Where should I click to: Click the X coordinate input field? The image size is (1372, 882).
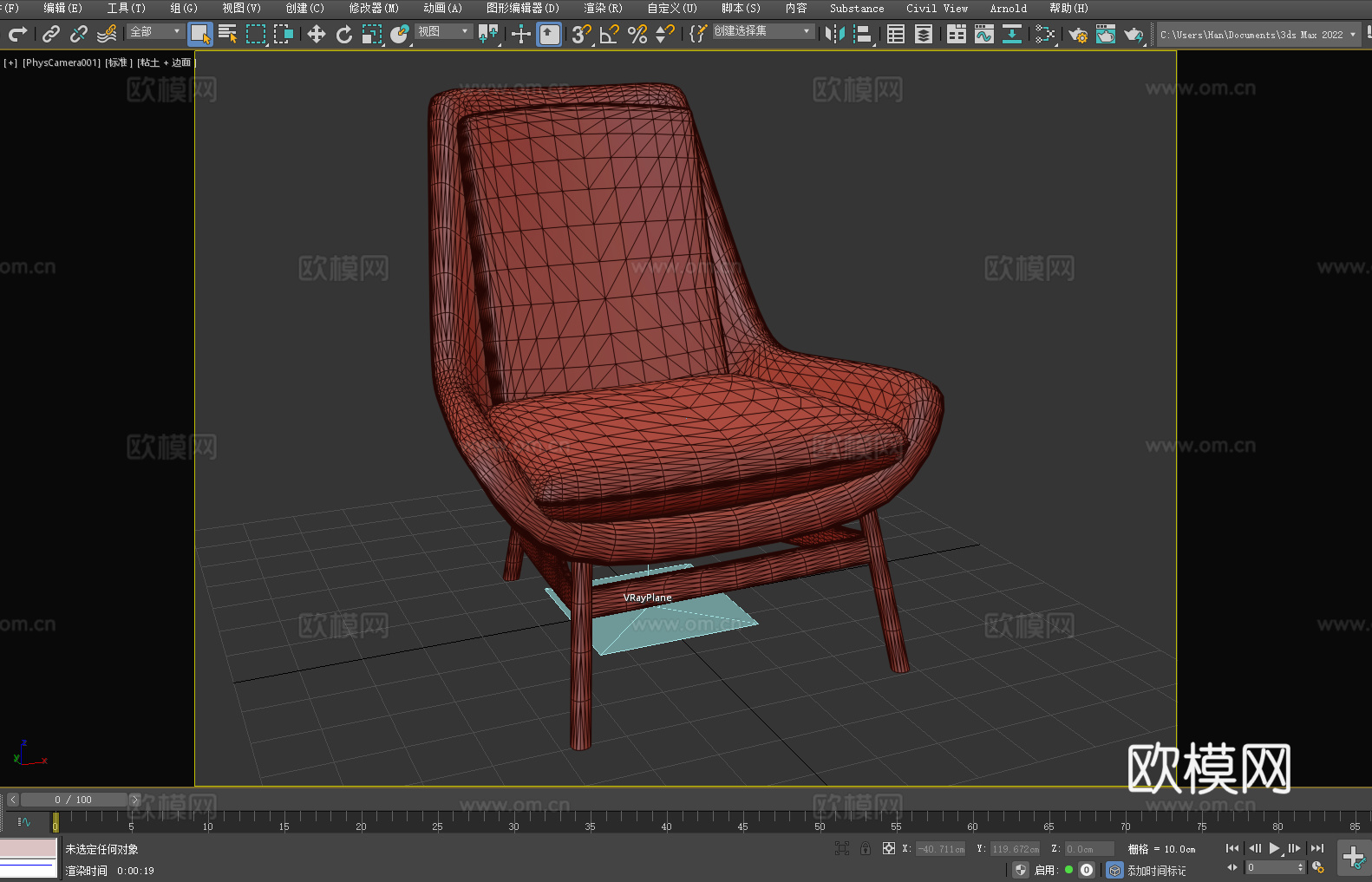(941, 849)
